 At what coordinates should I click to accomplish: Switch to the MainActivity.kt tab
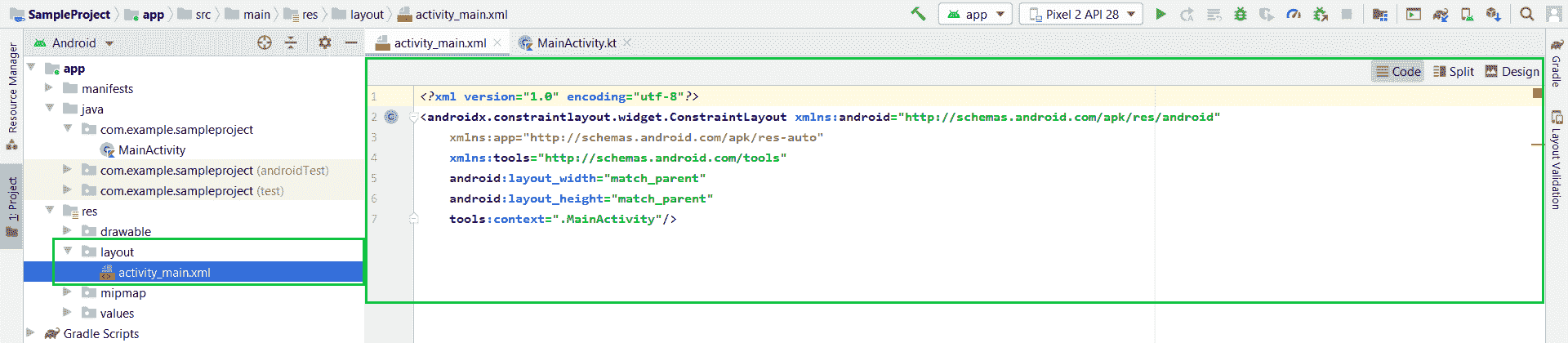click(x=576, y=43)
